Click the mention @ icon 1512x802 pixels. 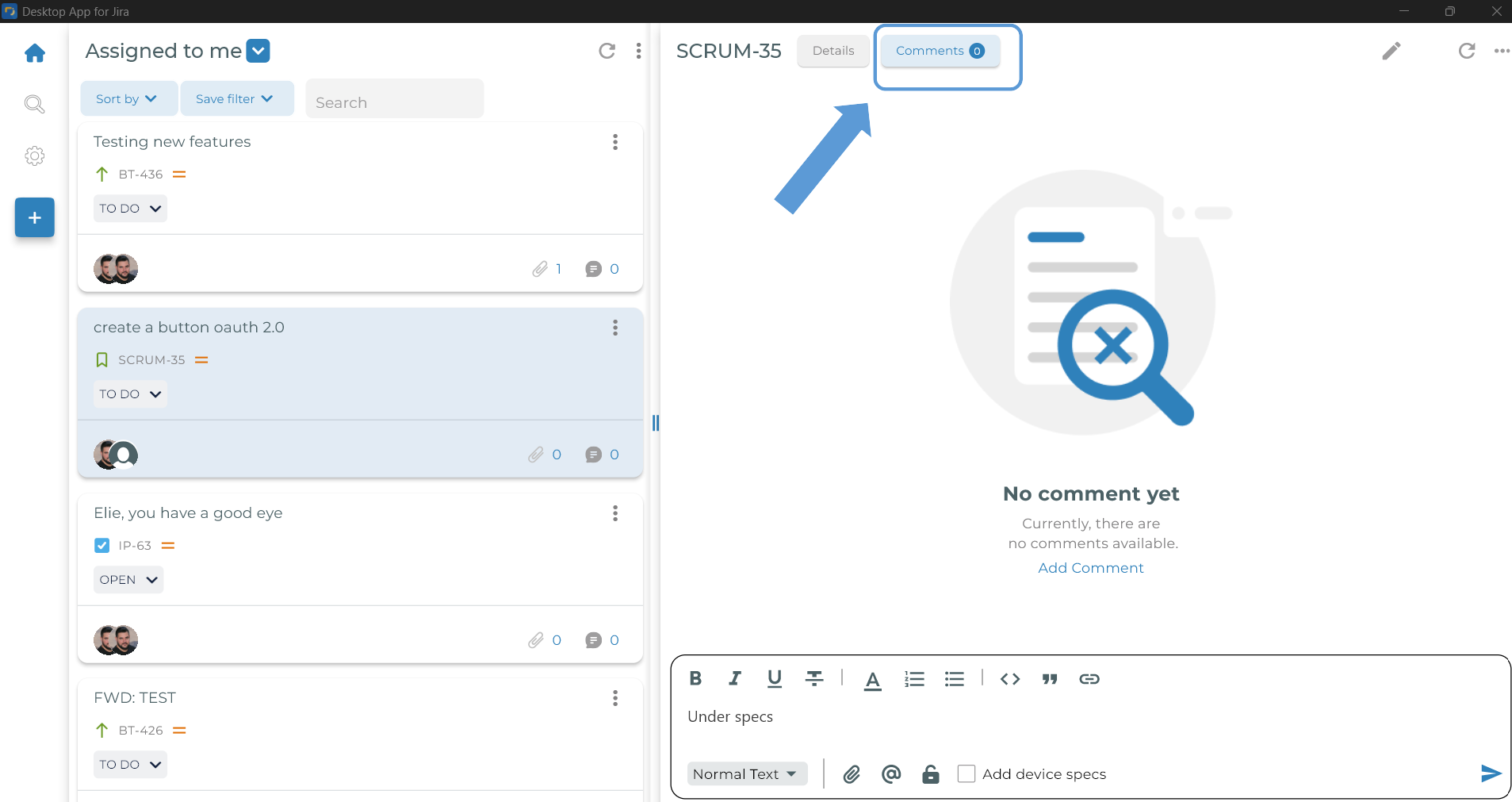tap(891, 774)
